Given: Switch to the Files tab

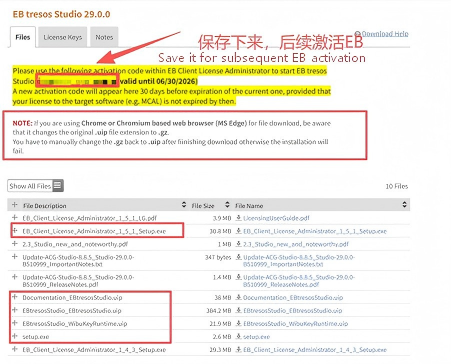Looking at the screenshot, I should click(x=23, y=37).
